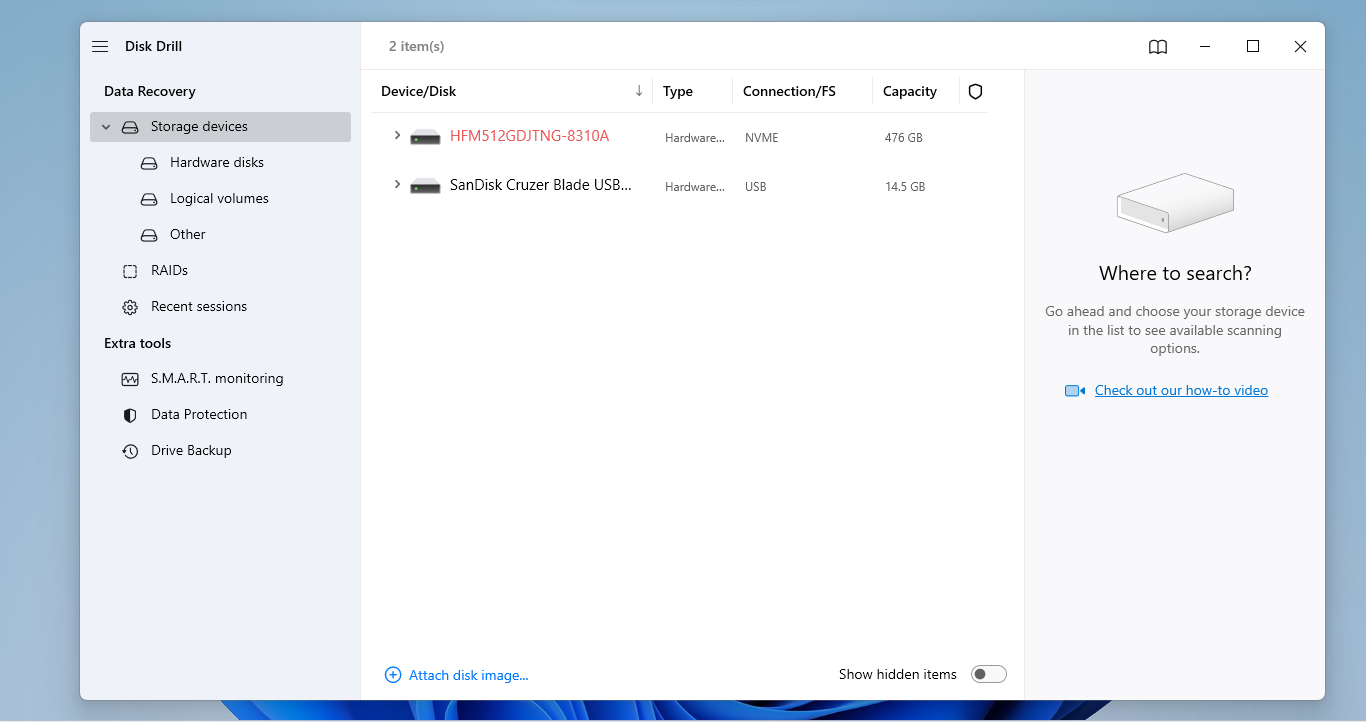The height and width of the screenshot is (722, 1366).
Task: Open Recent sessions
Action: (199, 306)
